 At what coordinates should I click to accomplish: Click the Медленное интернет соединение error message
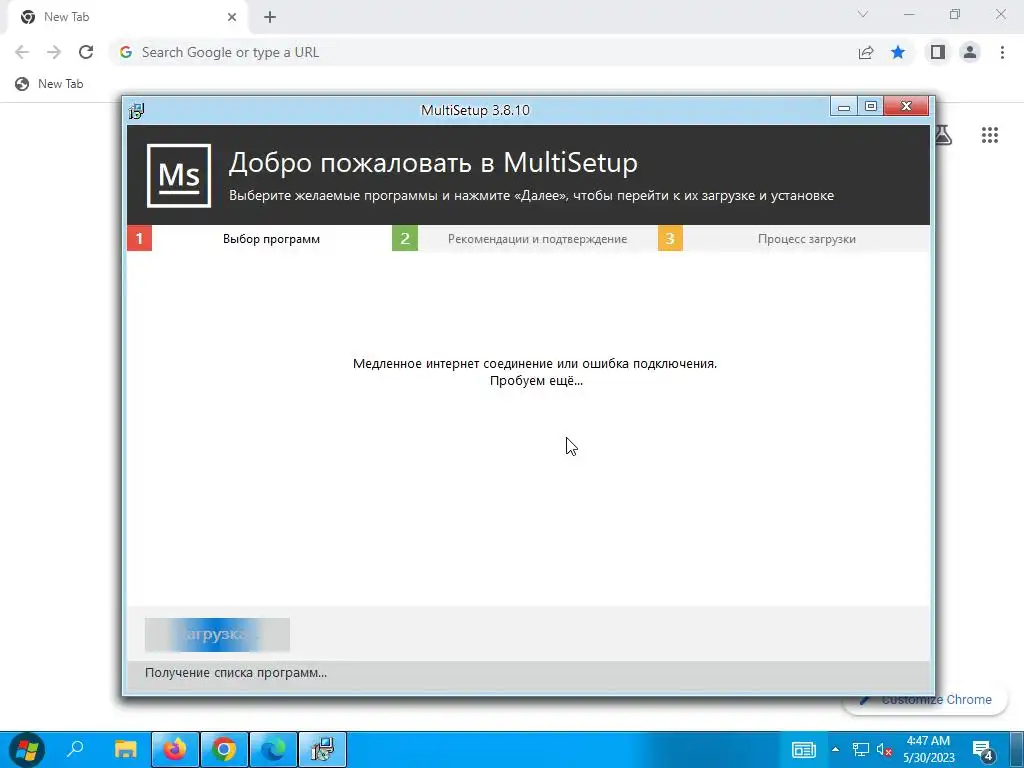coord(535,364)
